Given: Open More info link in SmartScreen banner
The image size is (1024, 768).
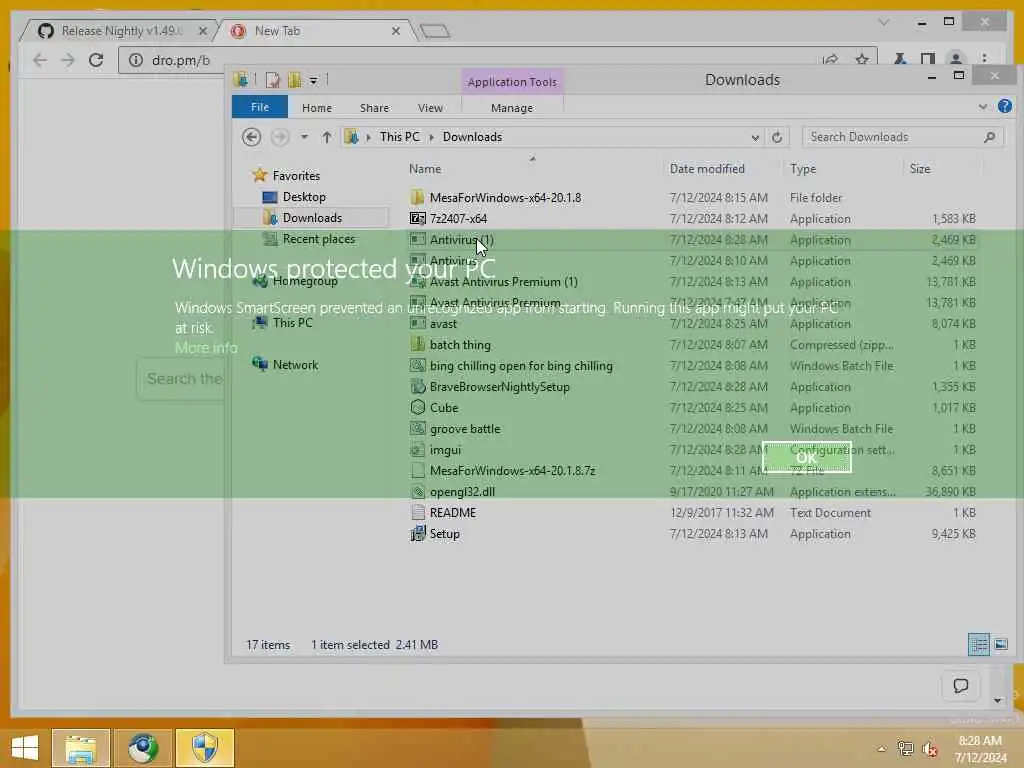Looking at the screenshot, I should [x=206, y=347].
